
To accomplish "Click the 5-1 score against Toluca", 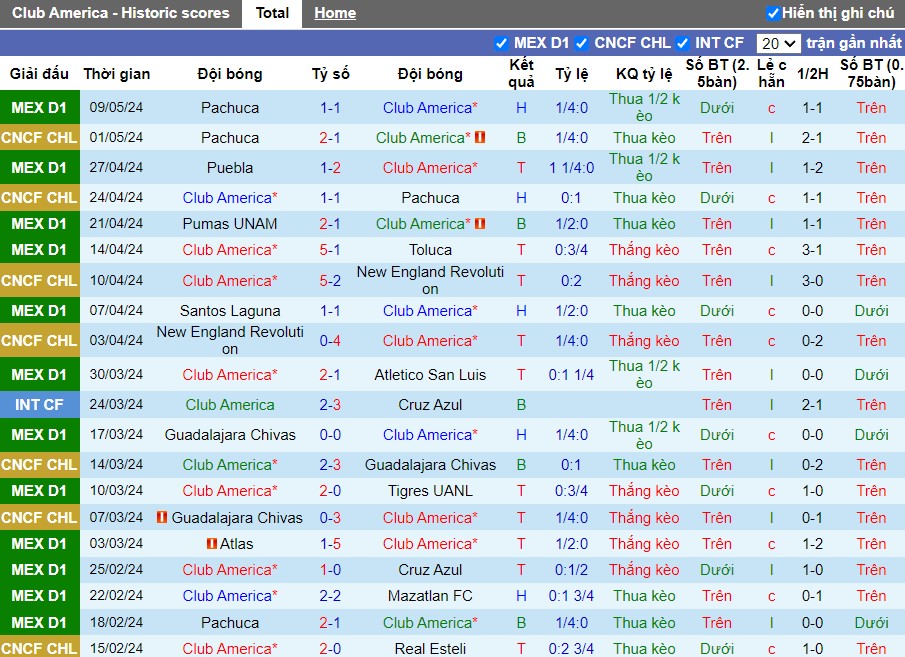I will coord(330,250).
